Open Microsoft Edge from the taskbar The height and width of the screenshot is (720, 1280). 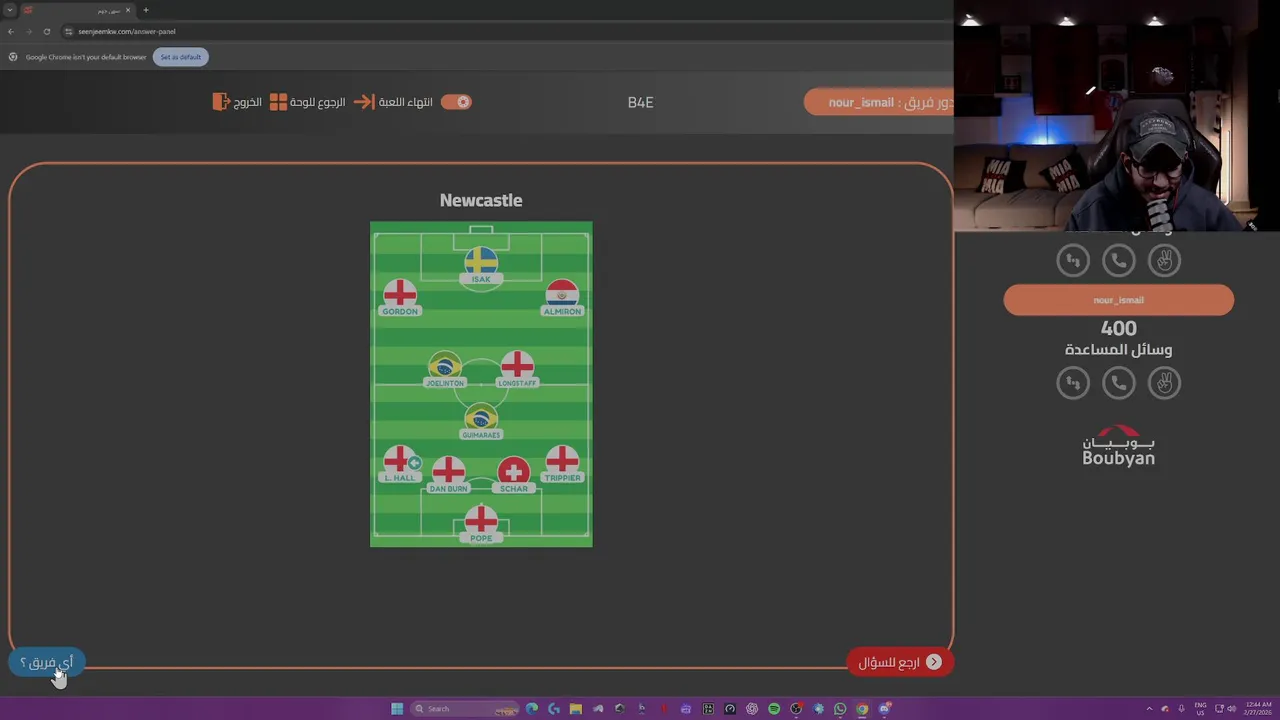click(532, 709)
